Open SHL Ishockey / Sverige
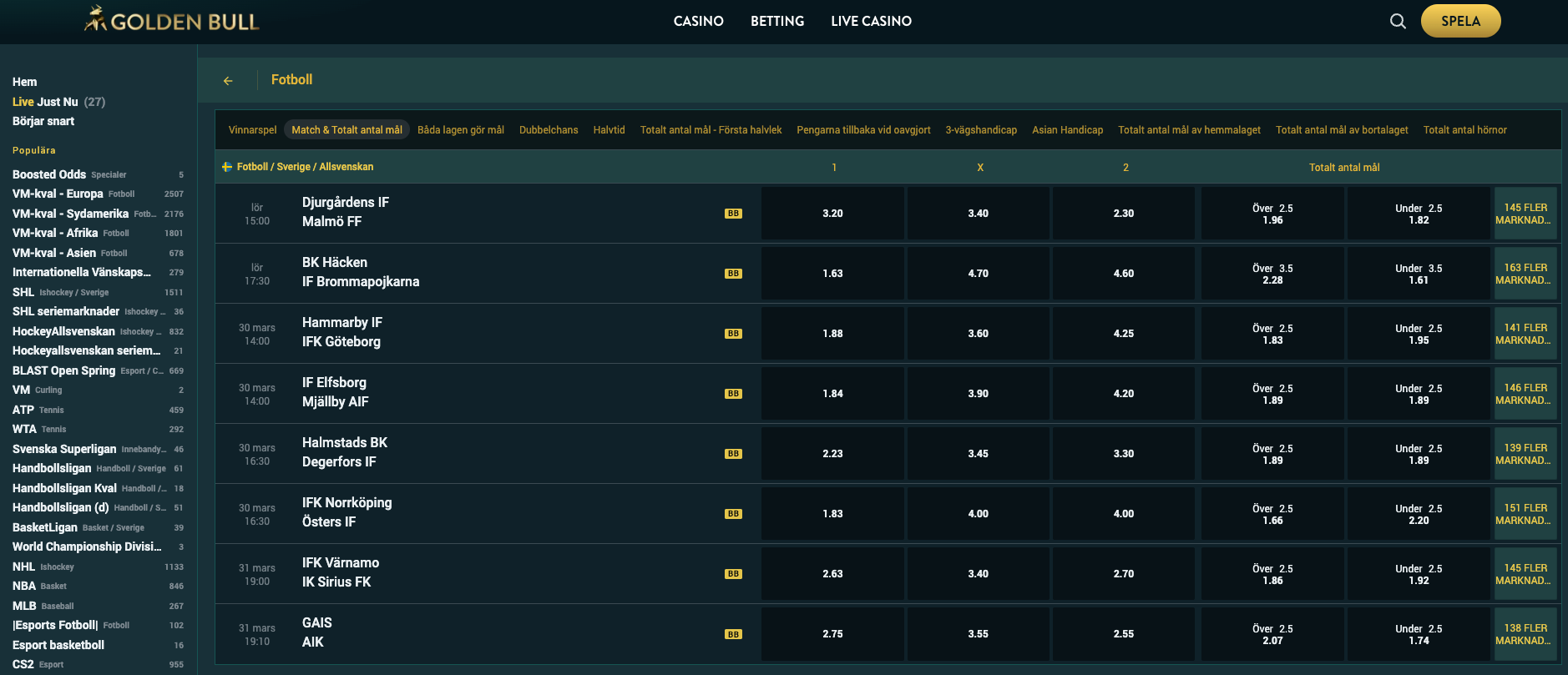The height and width of the screenshot is (675, 1568). (x=98, y=292)
